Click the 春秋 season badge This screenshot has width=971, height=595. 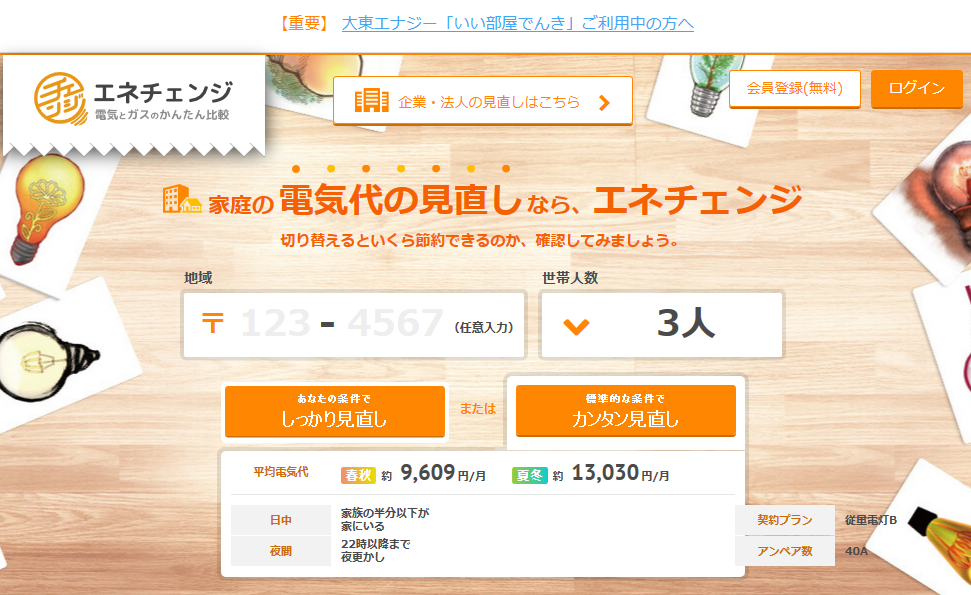tap(358, 475)
